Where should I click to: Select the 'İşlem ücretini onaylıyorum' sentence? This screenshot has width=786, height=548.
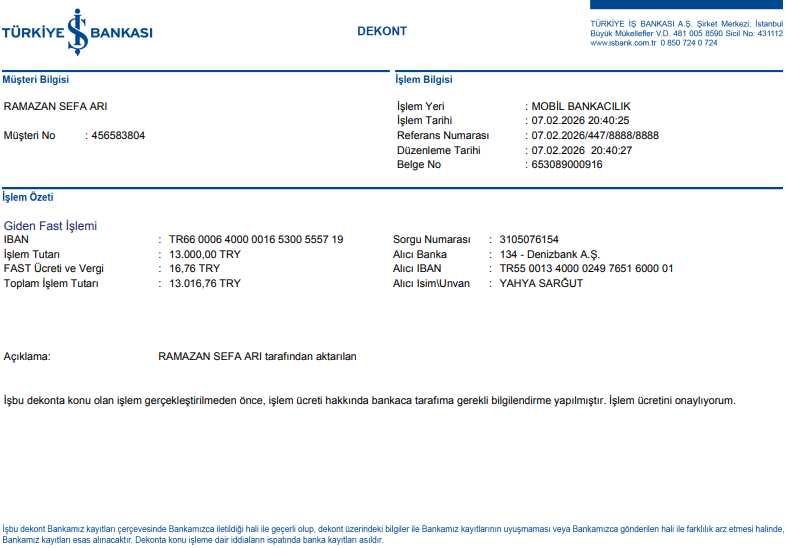(x=672, y=401)
